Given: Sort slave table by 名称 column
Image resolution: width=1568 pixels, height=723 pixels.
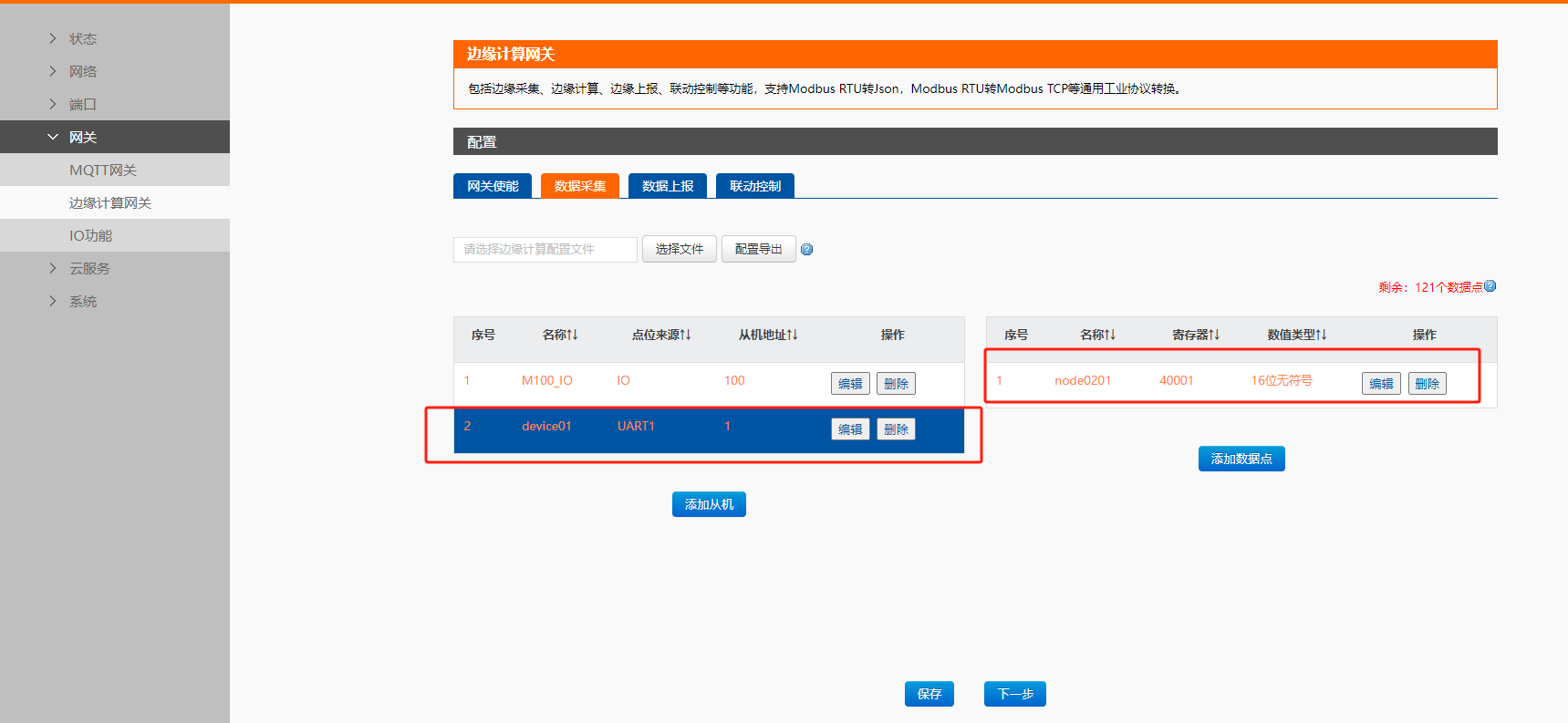Looking at the screenshot, I should pos(560,336).
